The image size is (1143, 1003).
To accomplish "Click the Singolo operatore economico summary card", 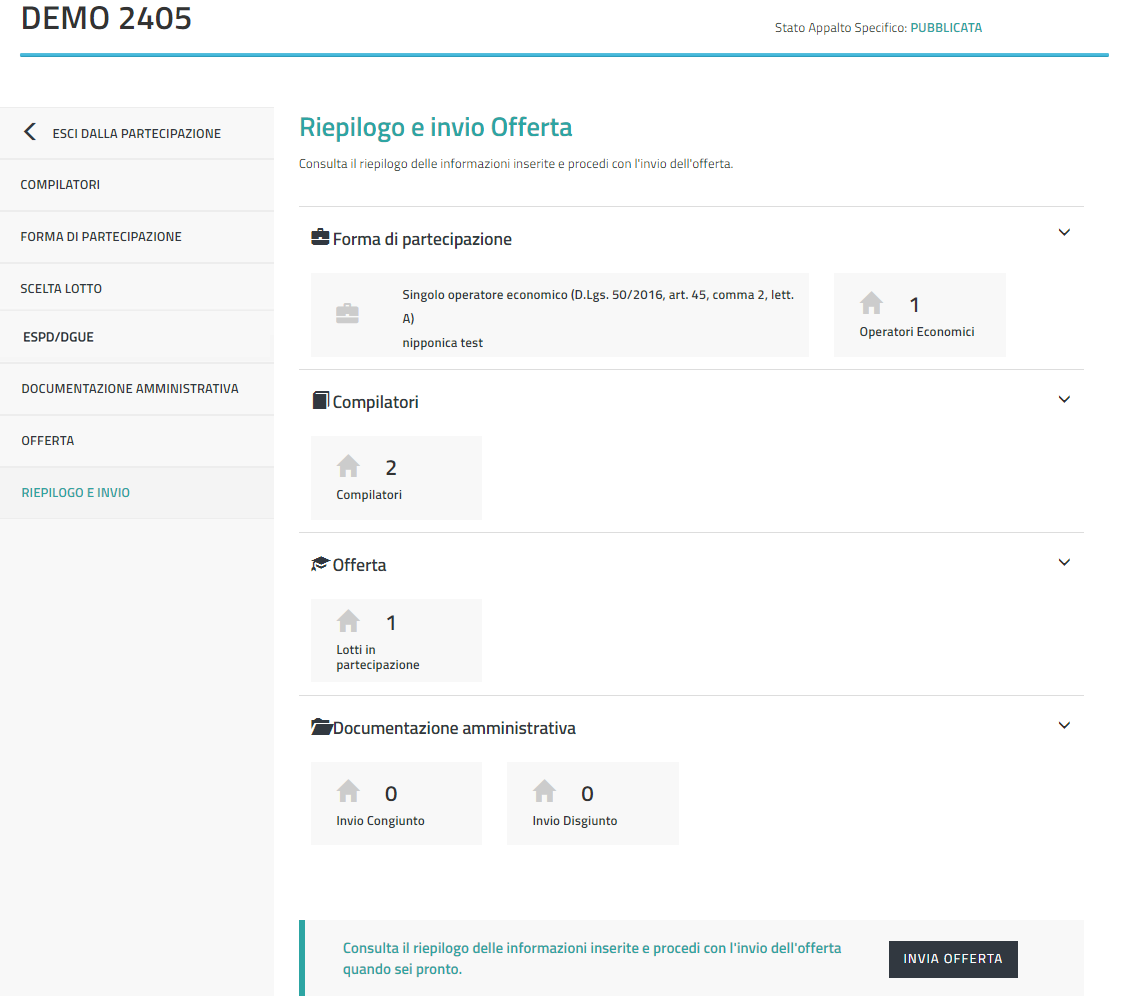I will point(559,315).
